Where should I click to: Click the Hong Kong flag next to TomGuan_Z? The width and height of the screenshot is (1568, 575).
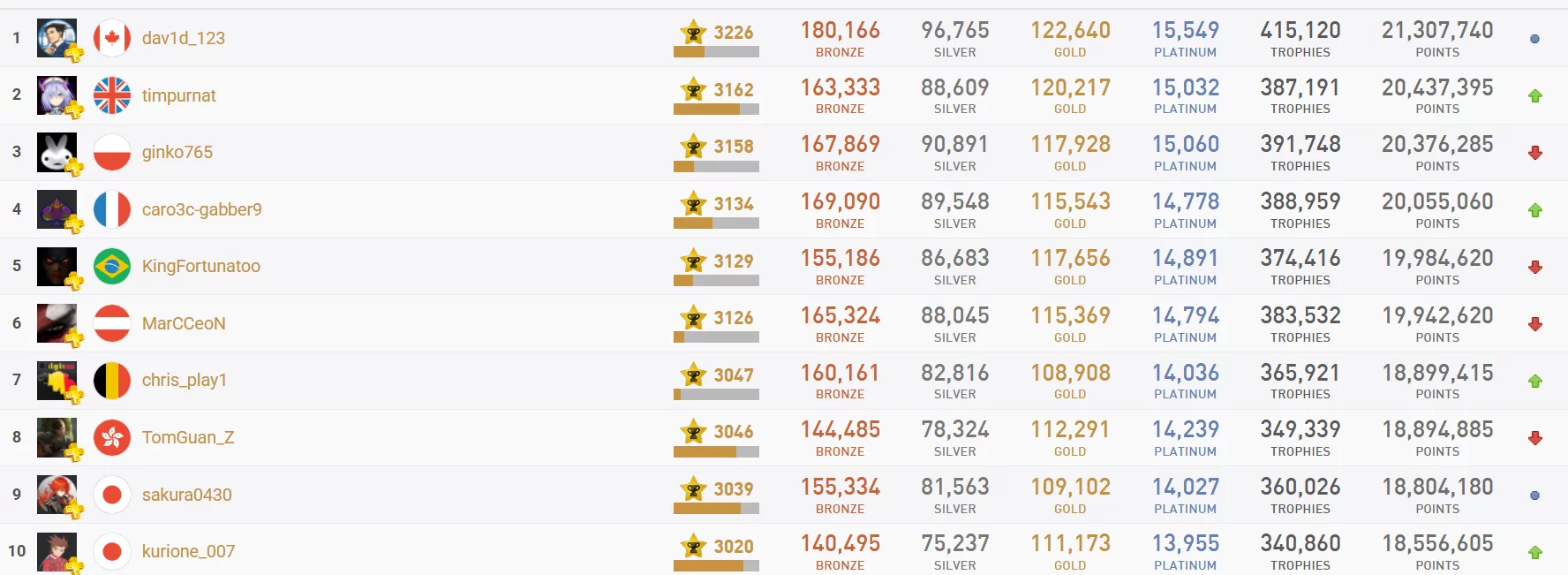112,437
